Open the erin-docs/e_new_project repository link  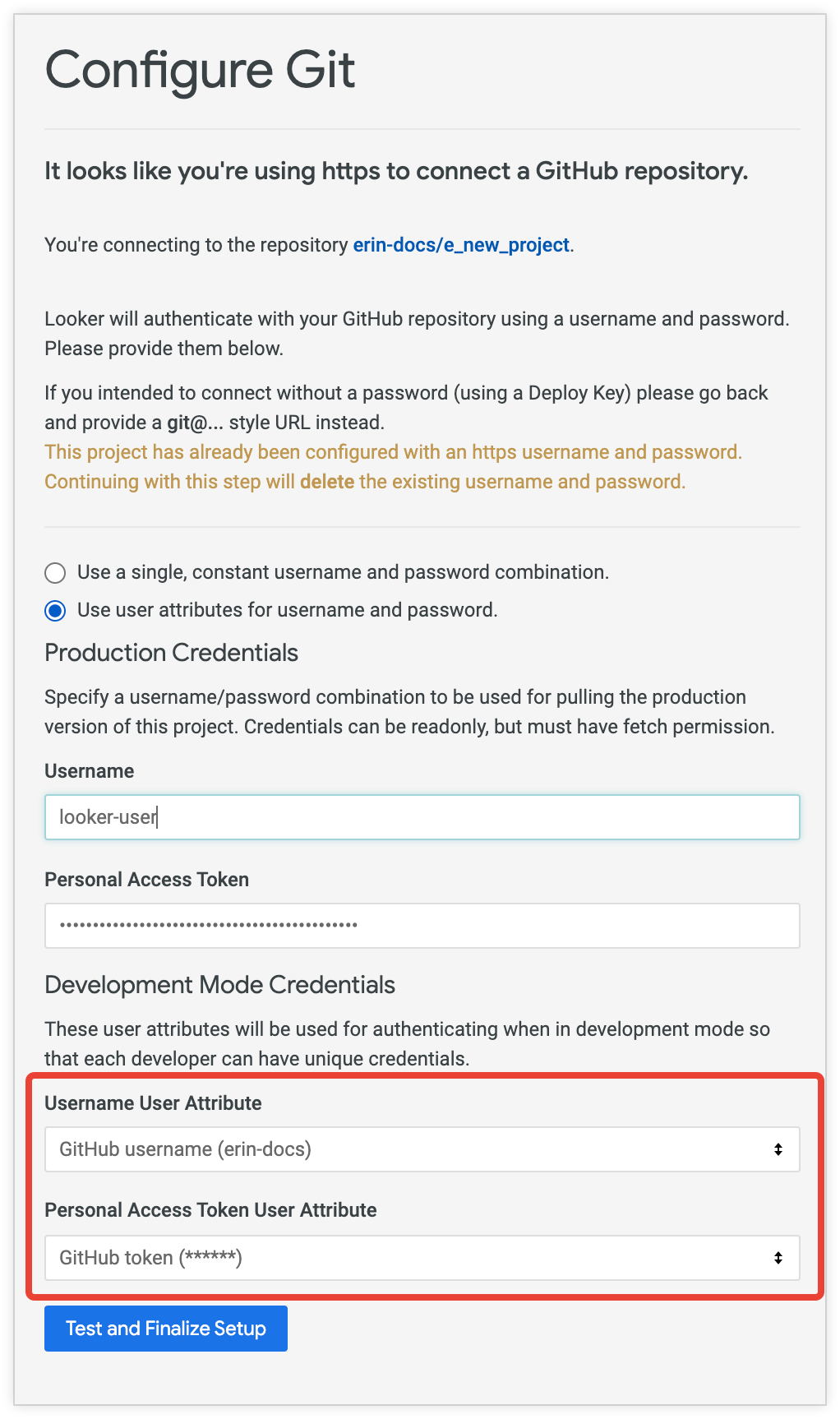tap(461, 245)
